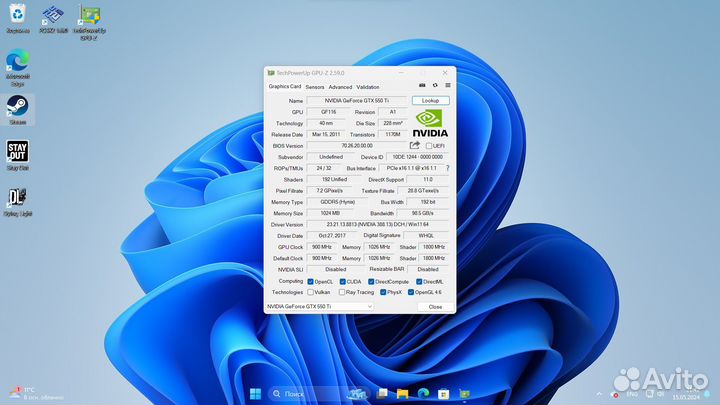This screenshot has height=405, width=720.
Task: Open File Explorer from taskbar
Action: (x=402, y=394)
